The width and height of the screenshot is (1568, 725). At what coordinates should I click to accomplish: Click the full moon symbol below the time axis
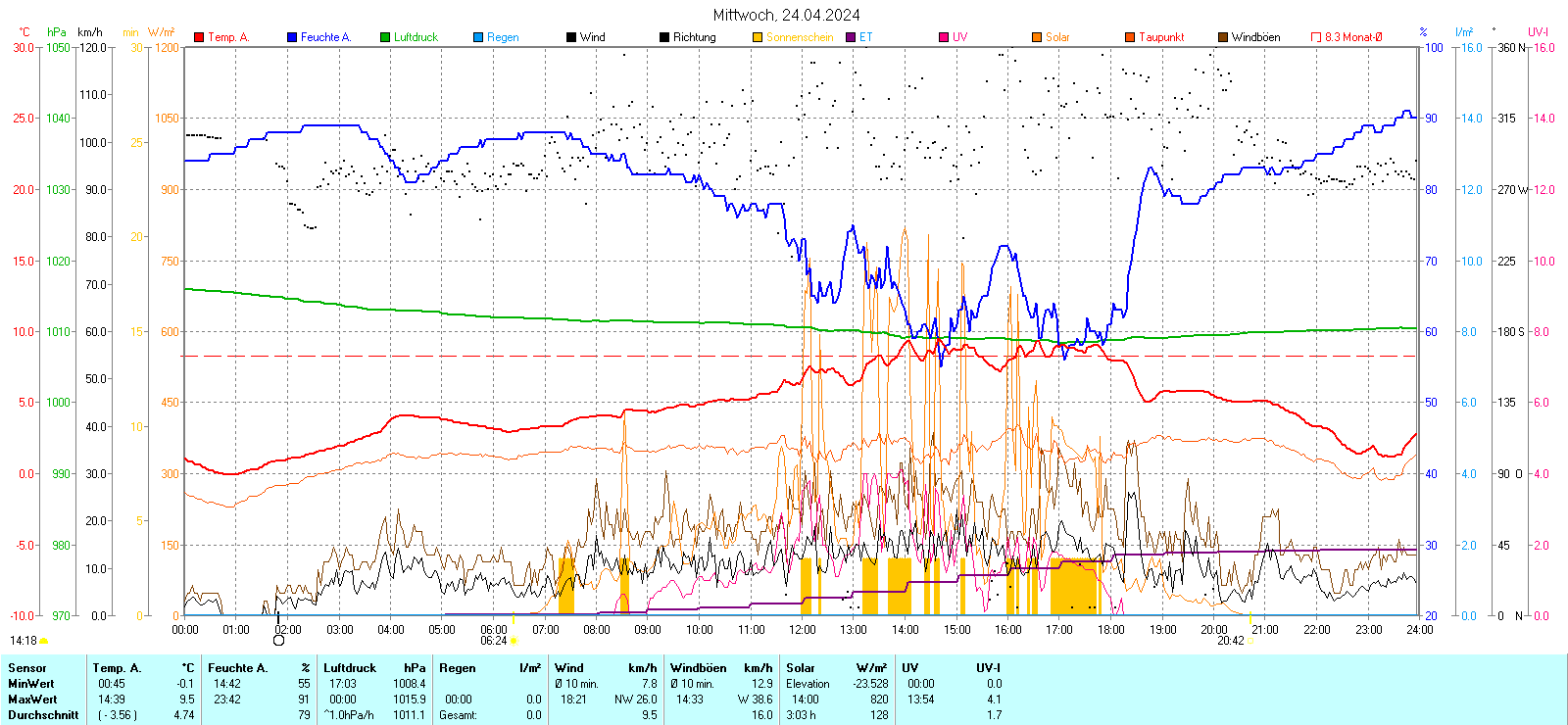[x=278, y=640]
